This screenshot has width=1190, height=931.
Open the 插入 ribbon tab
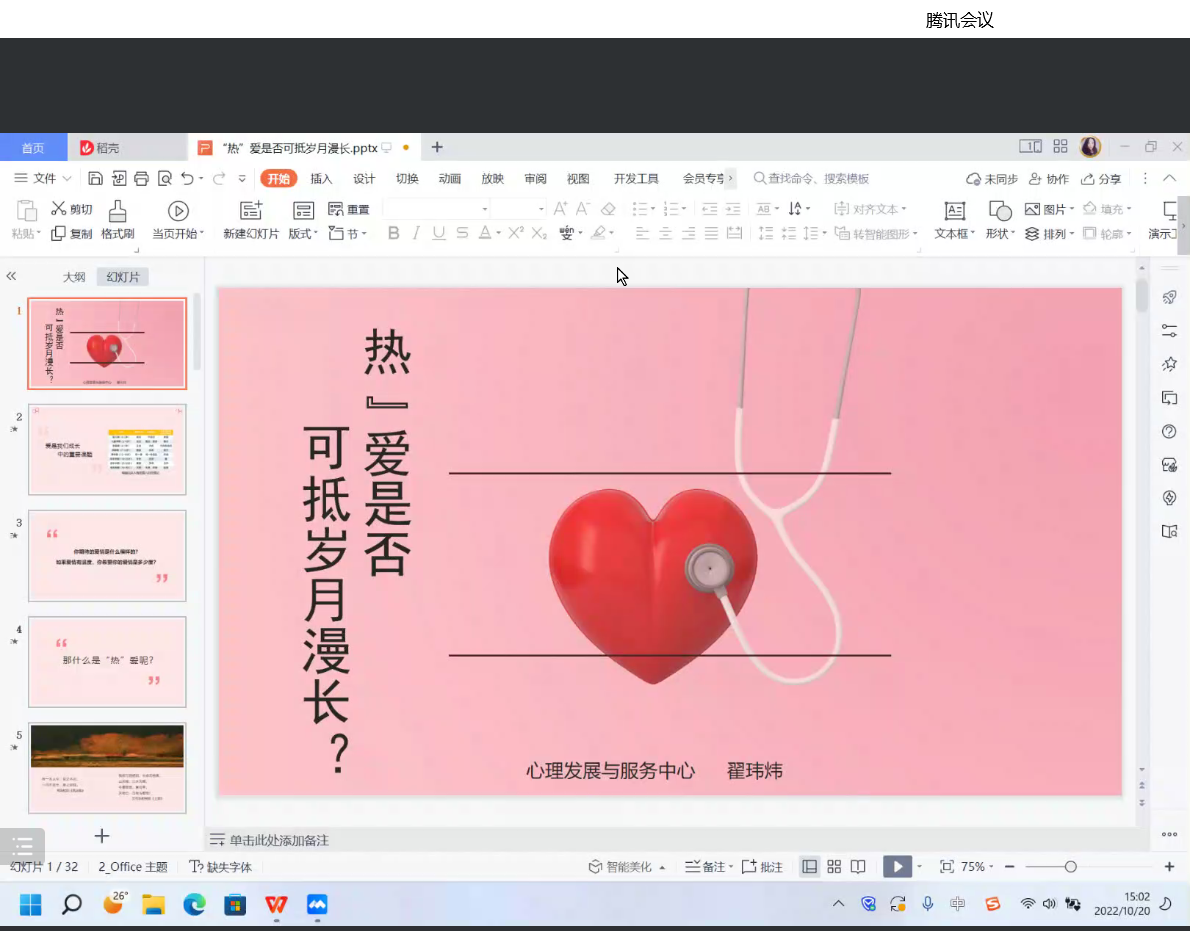321,179
